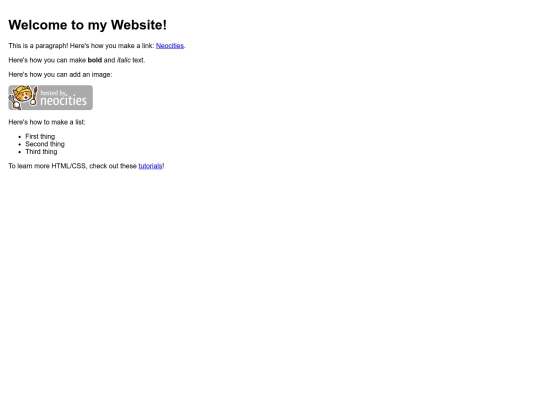Select the First thing list item
Screen dimensions: 540x405
click(40, 137)
